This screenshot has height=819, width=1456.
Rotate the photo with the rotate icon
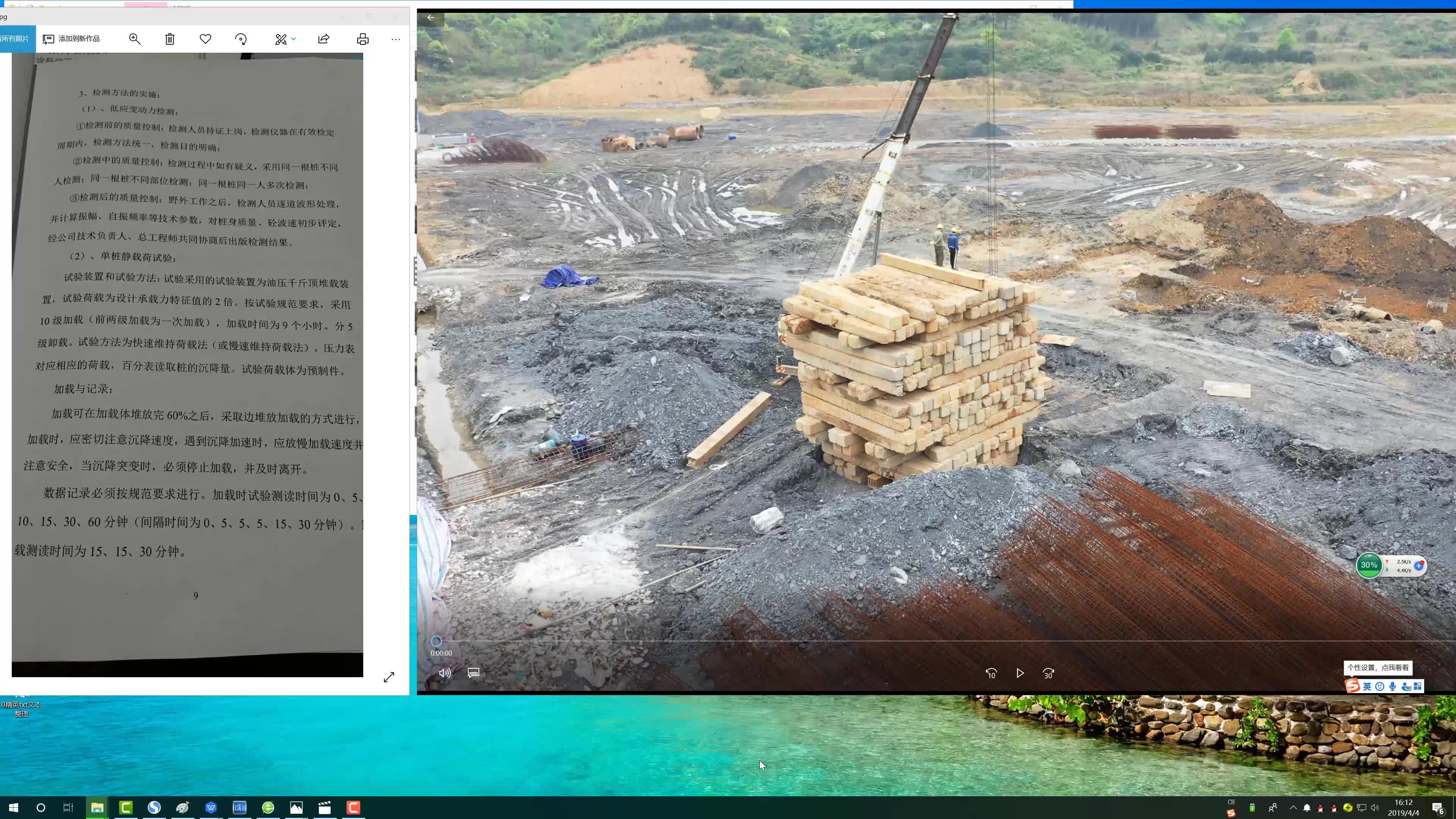click(x=241, y=39)
